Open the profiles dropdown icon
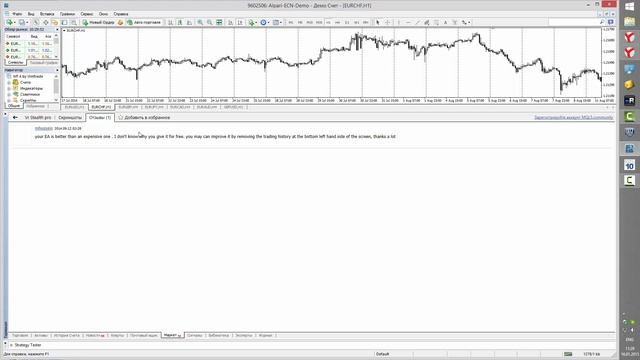 click(23, 22)
